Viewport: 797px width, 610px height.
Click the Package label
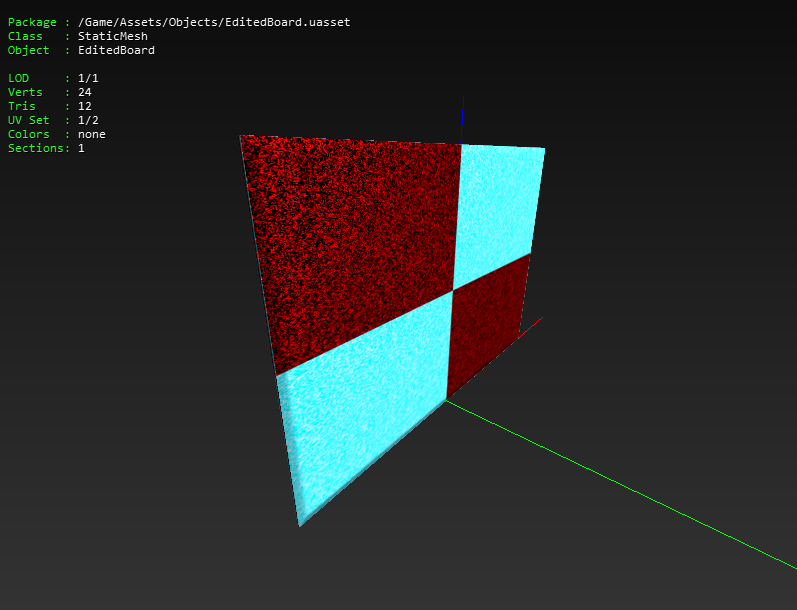32,22
